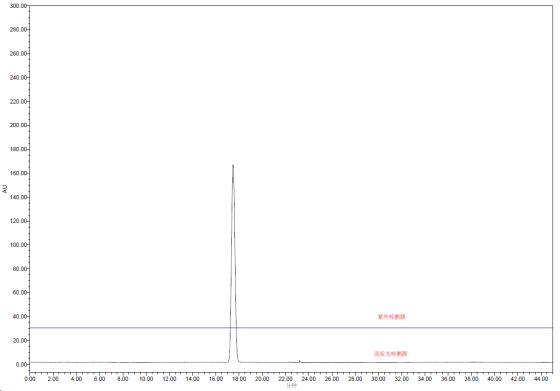Image resolution: width=560 pixels, height=391 pixels.
Task: Click the 300.00 y-axis tick label
Action: click(18, 6)
